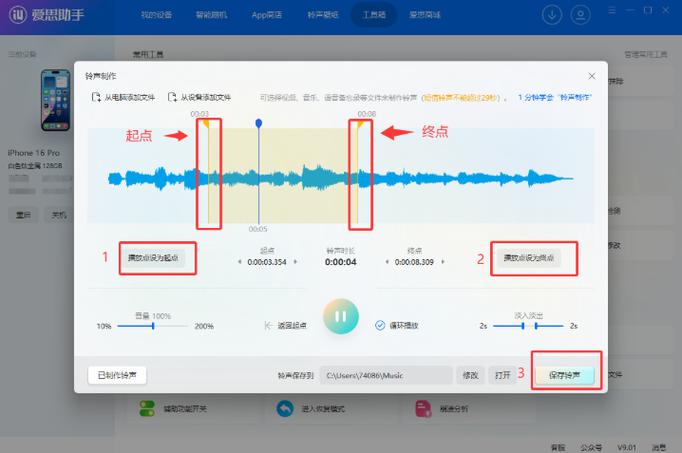The width and height of the screenshot is (682, 453).
Task: Increase start time 0:00:03.354 with right arrow
Action: pos(295,262)
